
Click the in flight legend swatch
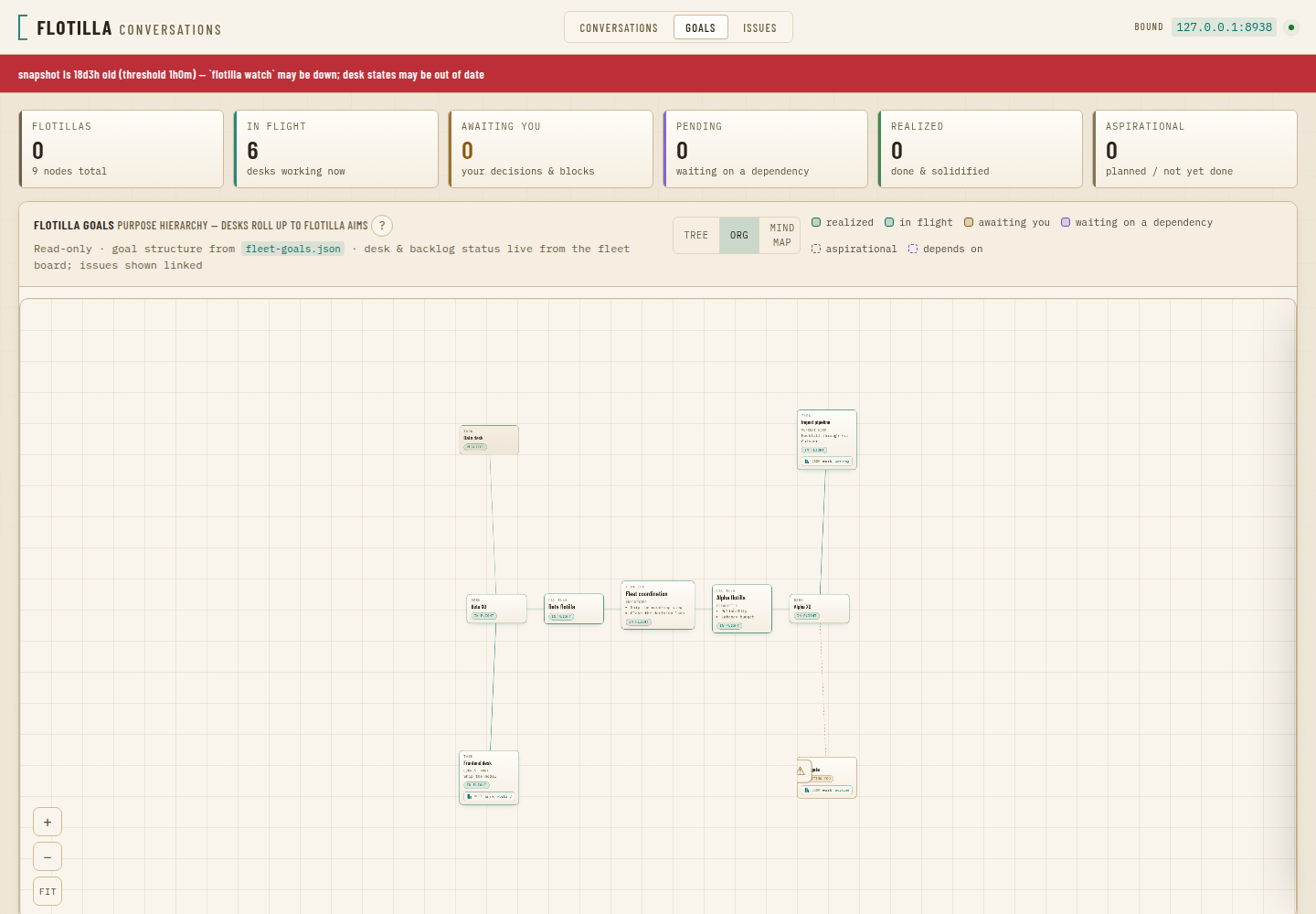889,222
